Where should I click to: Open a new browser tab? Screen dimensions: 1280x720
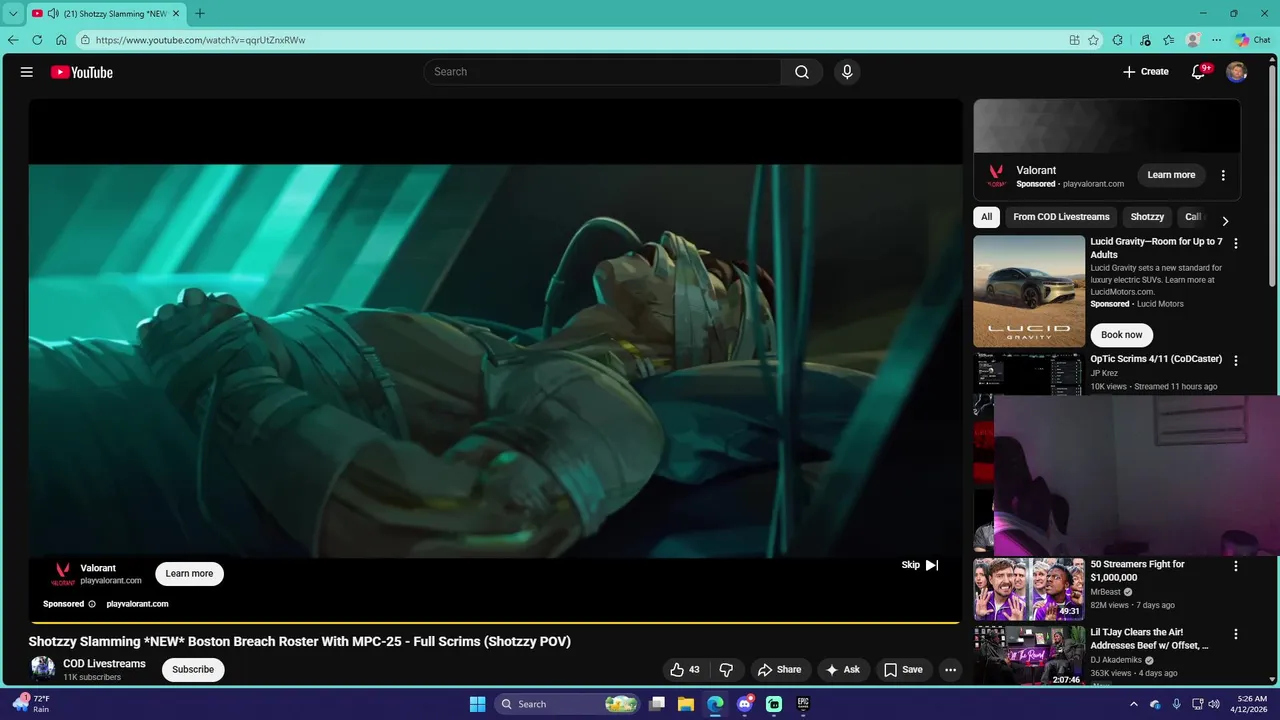[200, 13]
